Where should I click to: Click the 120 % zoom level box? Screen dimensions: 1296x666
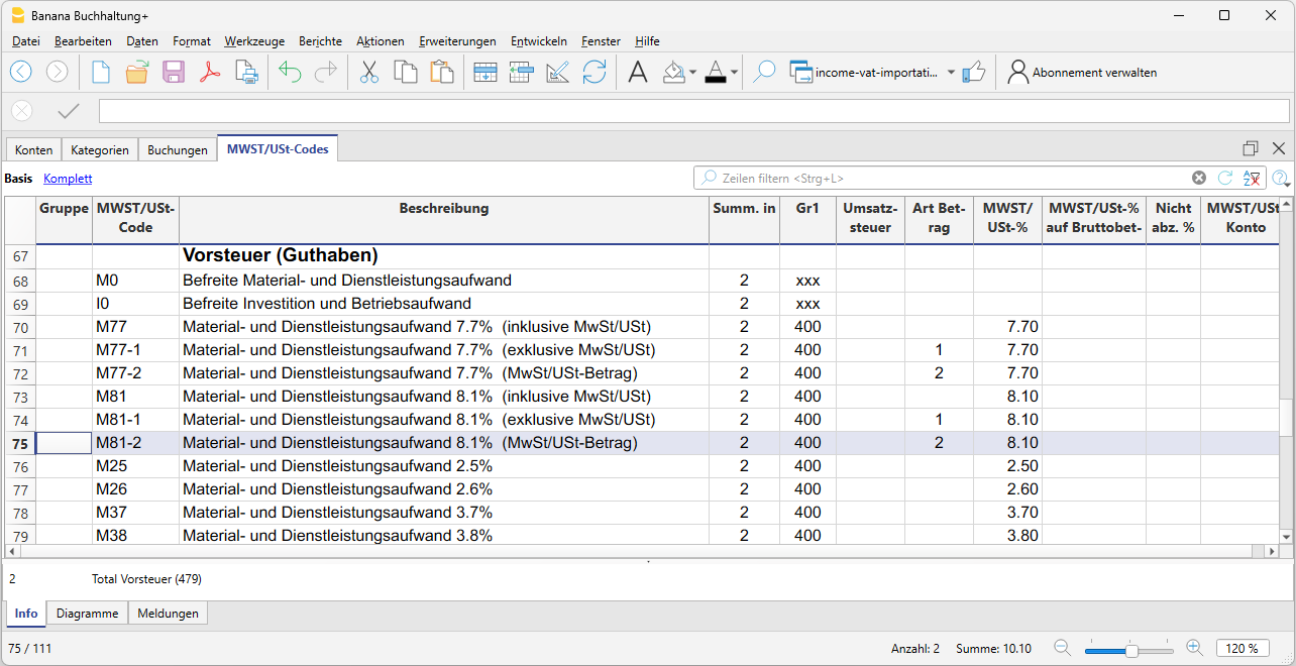pos(1244,648)
